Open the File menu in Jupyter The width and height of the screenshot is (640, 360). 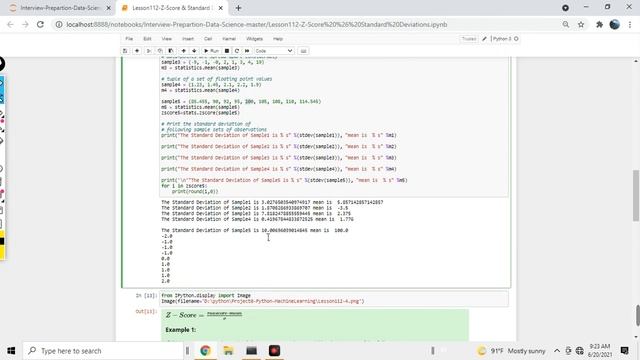pyautogui.click(x=129, y=39)
